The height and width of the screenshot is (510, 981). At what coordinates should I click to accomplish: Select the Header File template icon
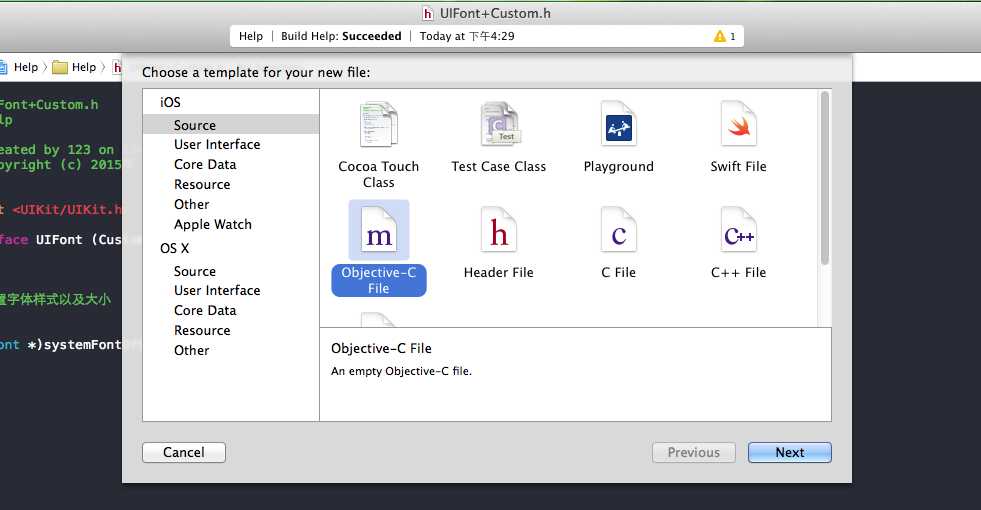pyautogui.click(x=499, y=230)
